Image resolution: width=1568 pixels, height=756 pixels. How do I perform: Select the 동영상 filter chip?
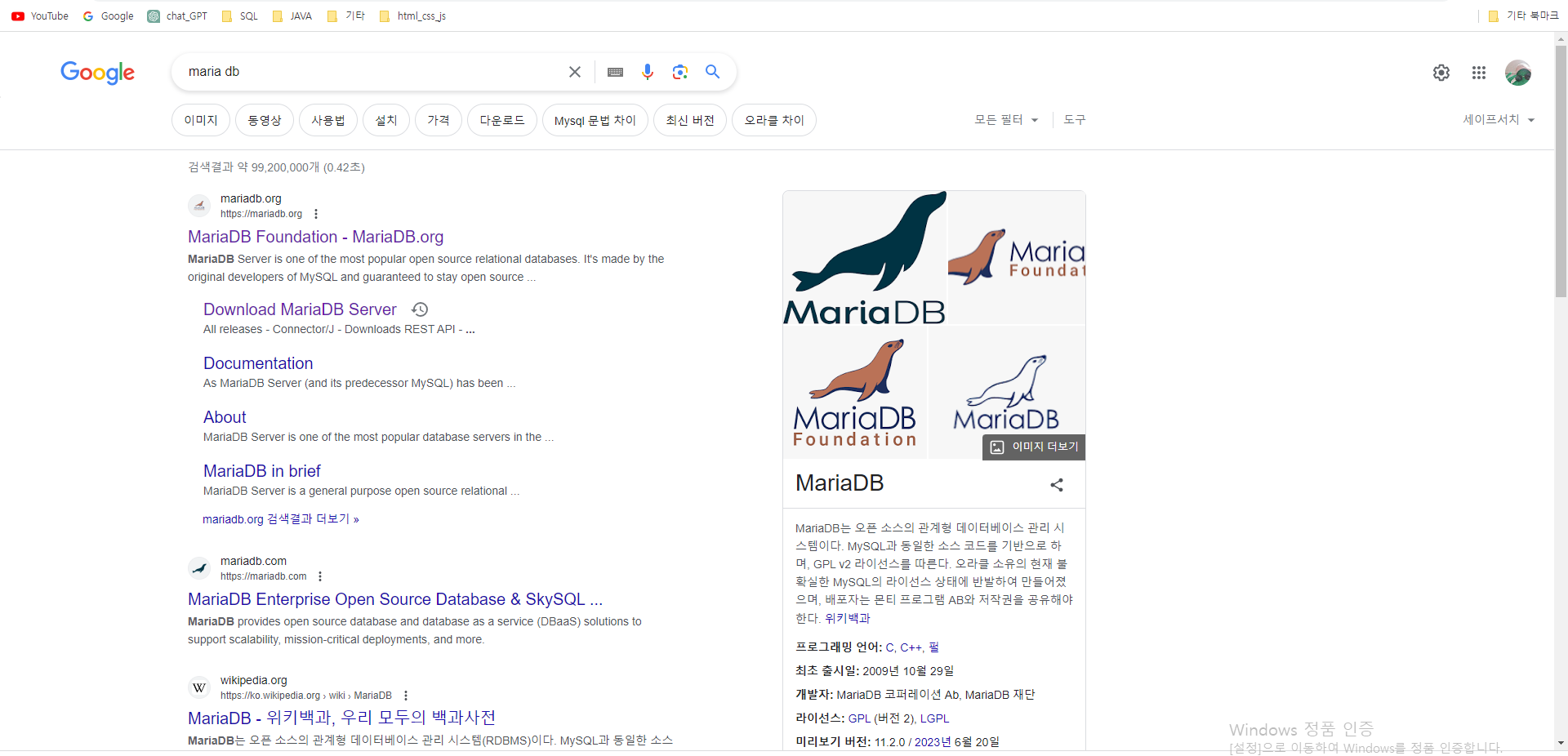click(265, 120)
